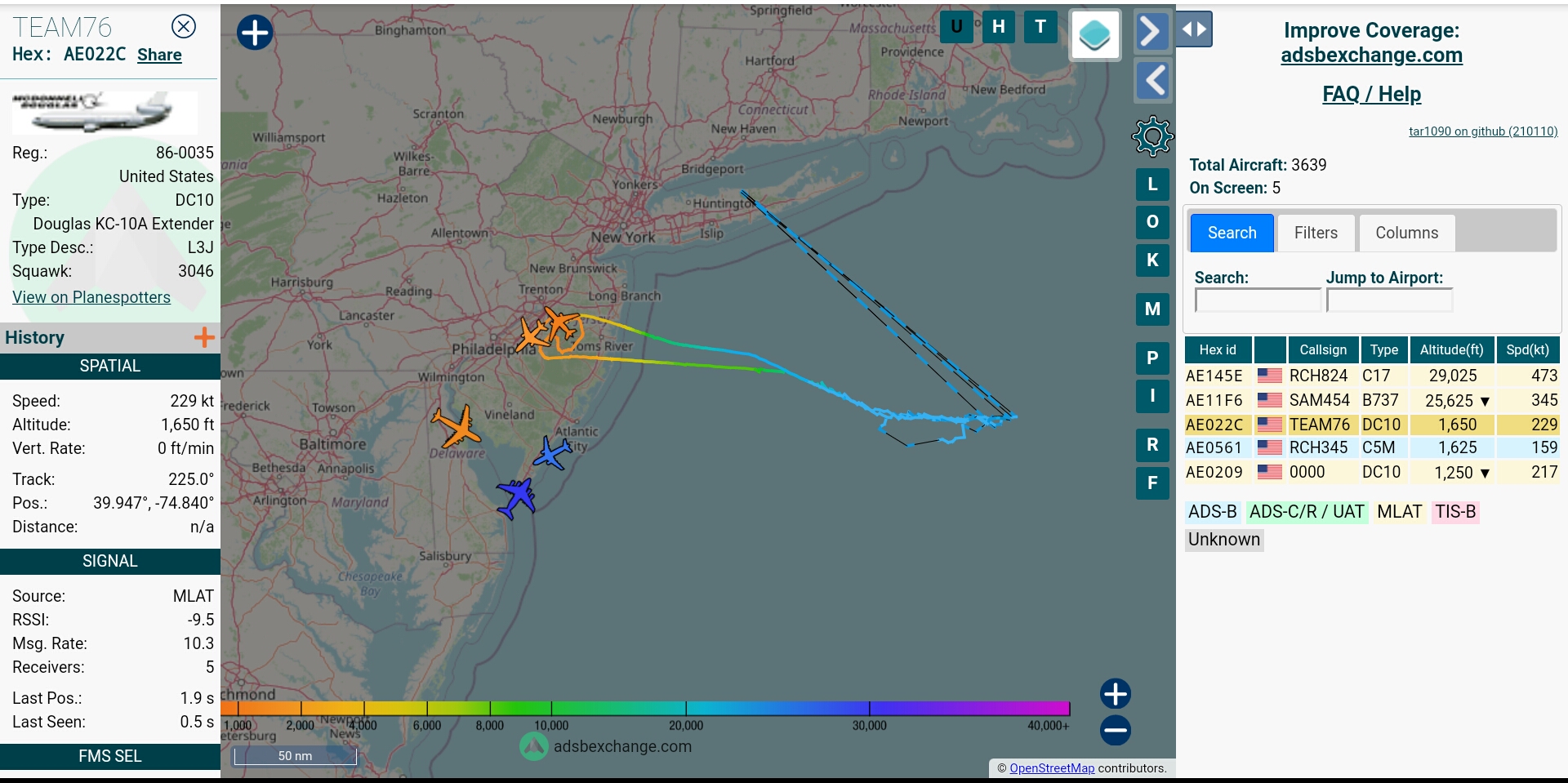This screenshot has width=1568, height=783.
Task: Sort table by Altitude(ft) column
Action: 1451,349
